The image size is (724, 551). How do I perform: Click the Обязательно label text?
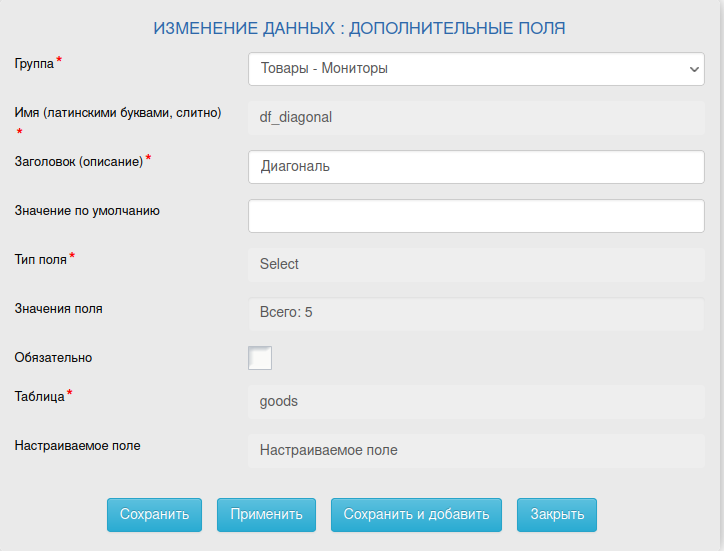tap(53, 357)
